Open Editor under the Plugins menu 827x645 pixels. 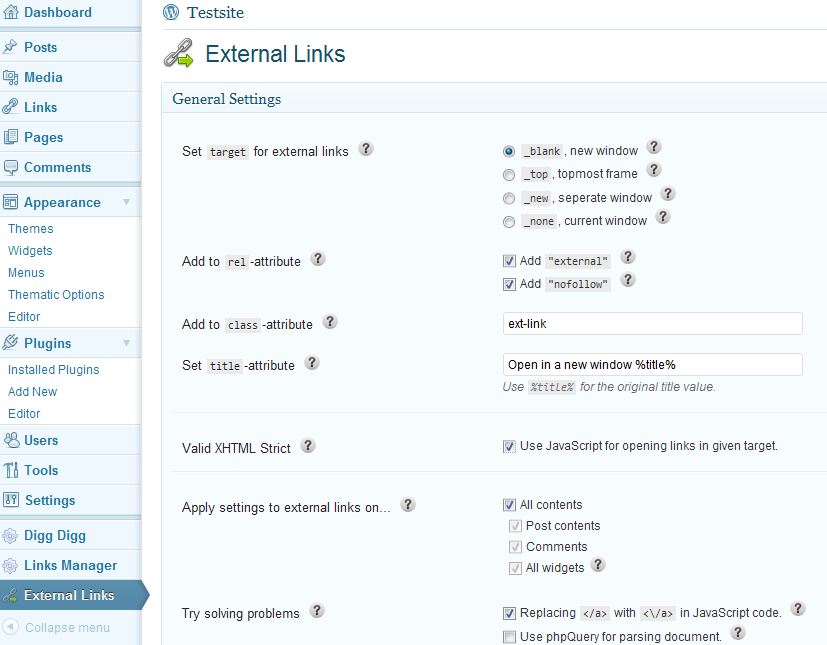tap(24, 413)
